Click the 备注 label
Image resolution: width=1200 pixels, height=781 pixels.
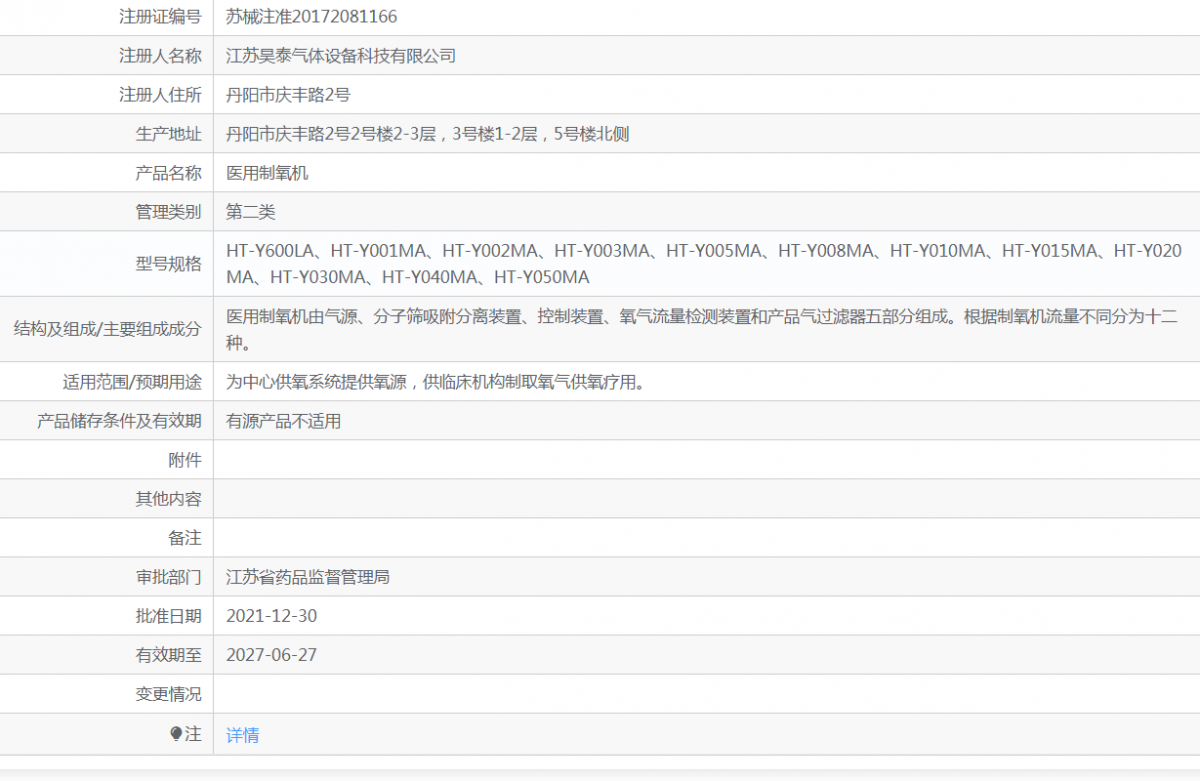click(184, 538)
